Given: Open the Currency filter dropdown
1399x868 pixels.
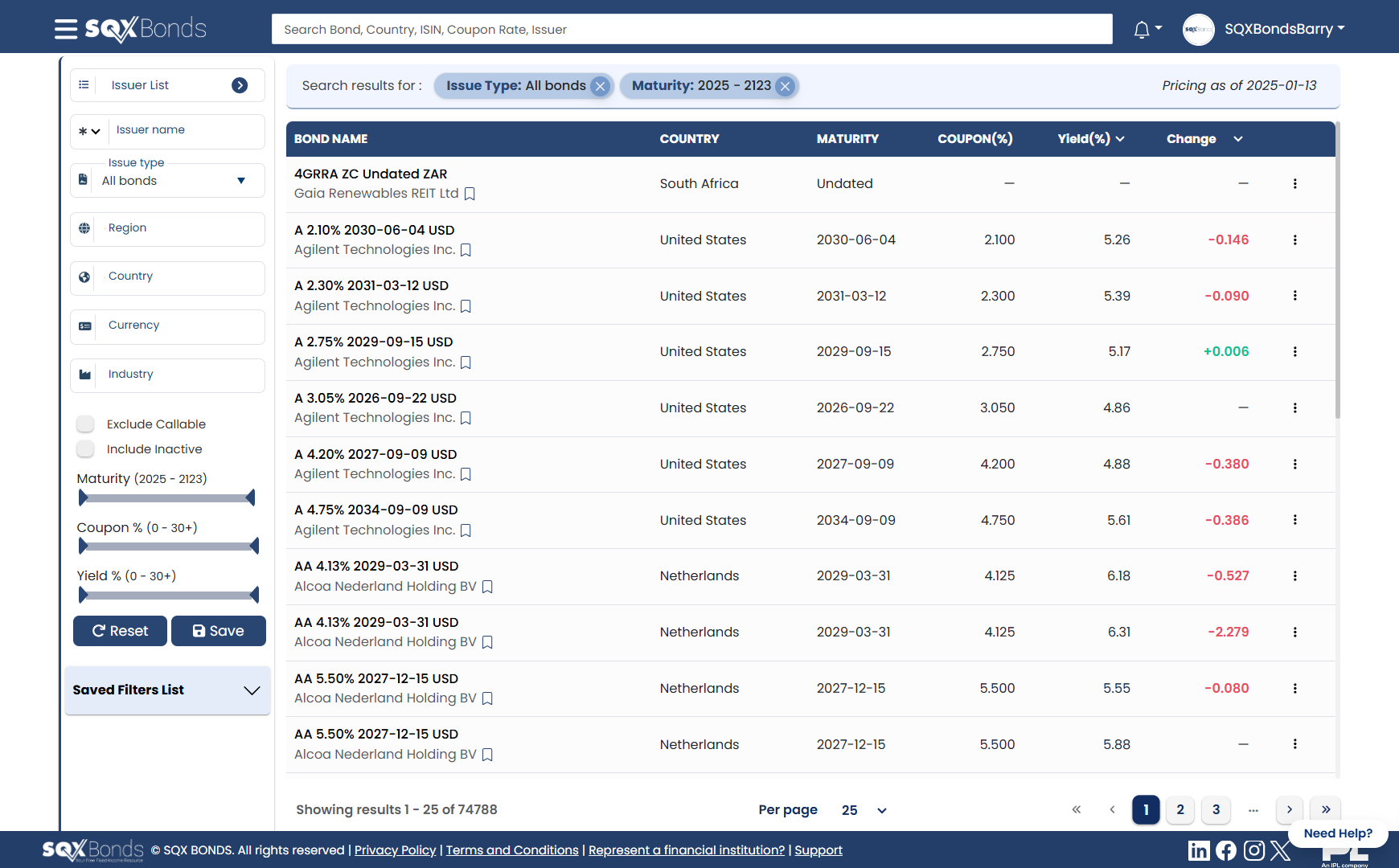Looking at the screenshot, I should 167,326.
